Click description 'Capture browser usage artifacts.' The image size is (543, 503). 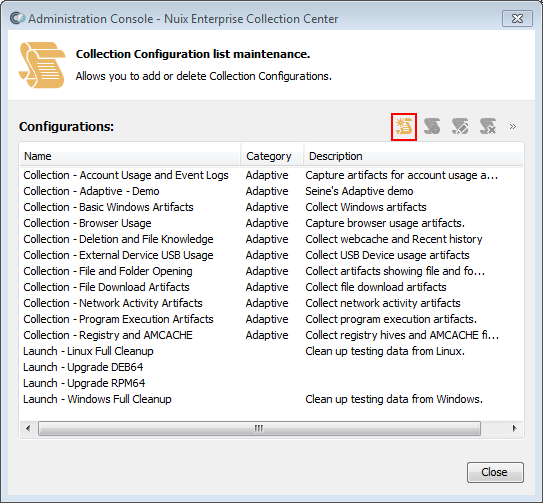385,223
